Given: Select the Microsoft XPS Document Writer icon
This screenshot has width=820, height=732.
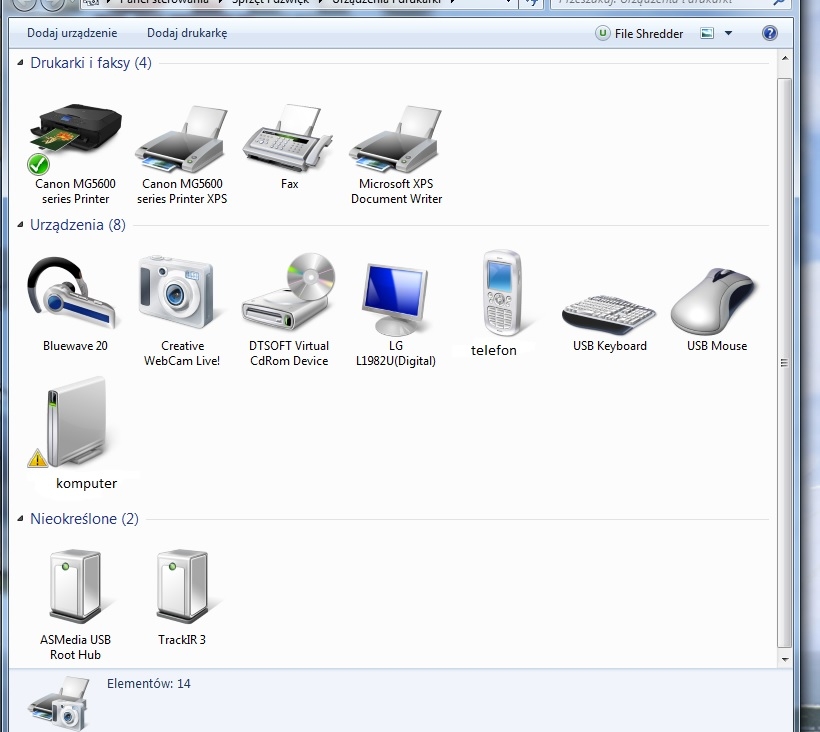Looking at the screenshot, I should (396, 139).
